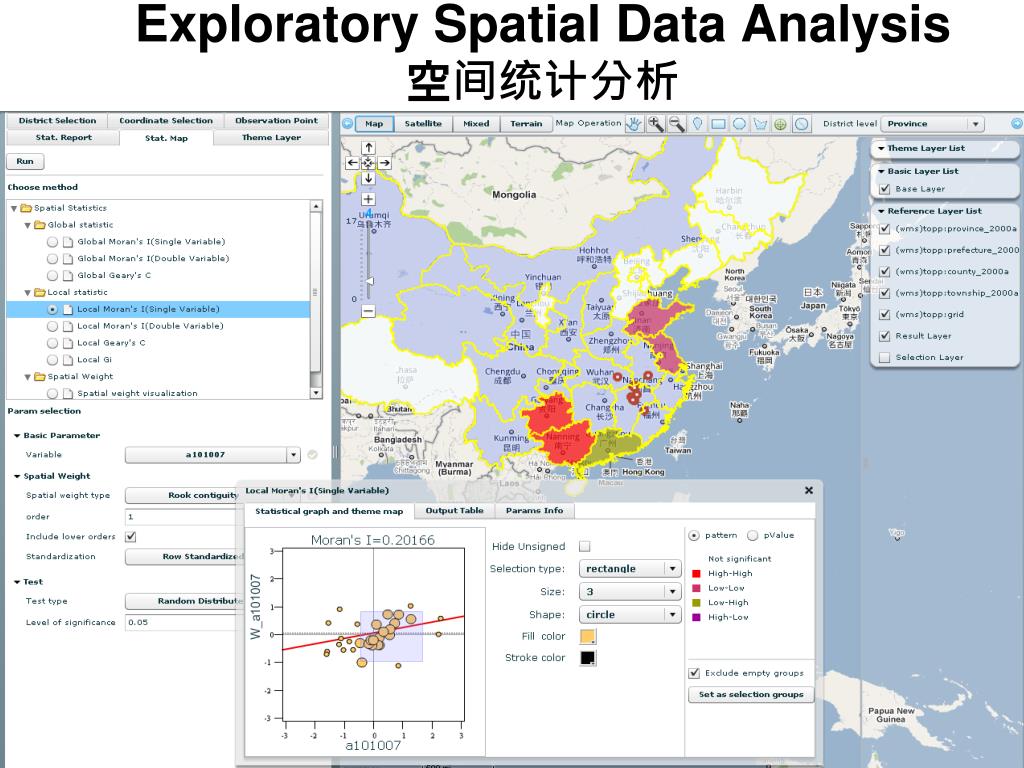Click the green globe full-extent tool
The height and width of the screenshot is (768, 1024).
[780, 123]
